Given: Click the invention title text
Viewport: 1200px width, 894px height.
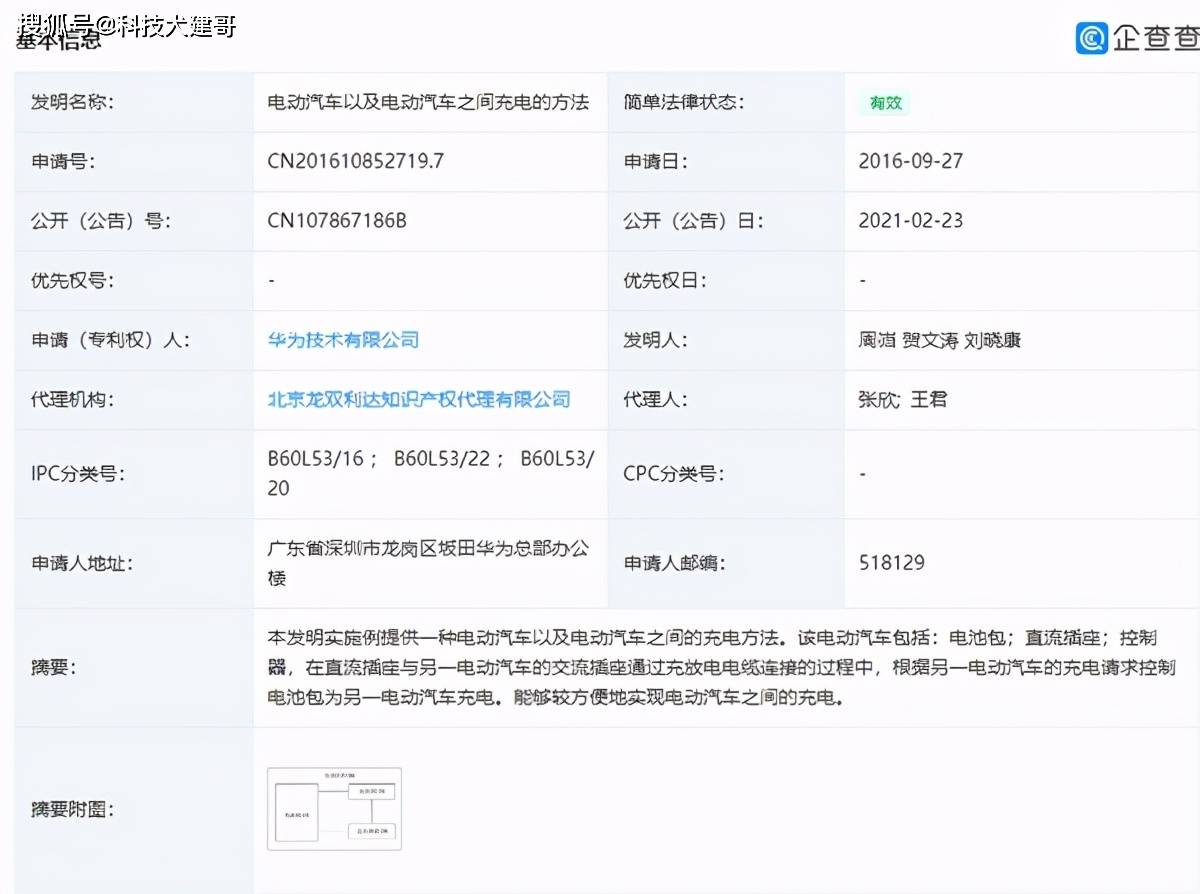Looking at the screenshot, I should click(428, 102).
